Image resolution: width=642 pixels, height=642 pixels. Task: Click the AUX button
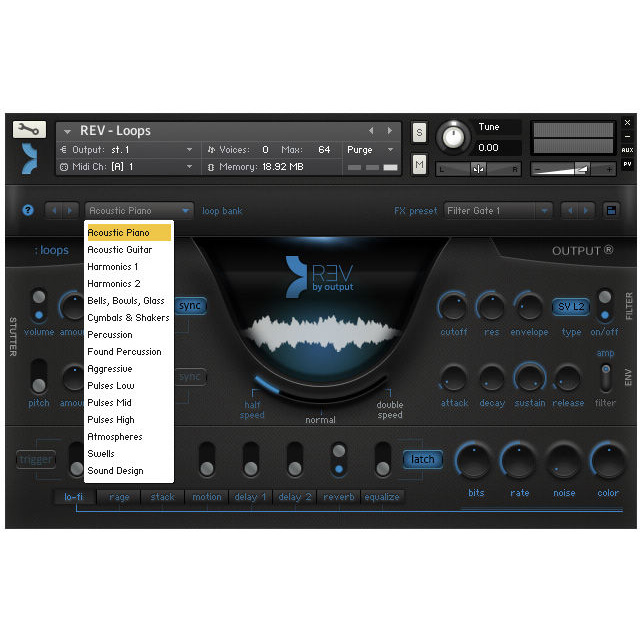[627, 150]
